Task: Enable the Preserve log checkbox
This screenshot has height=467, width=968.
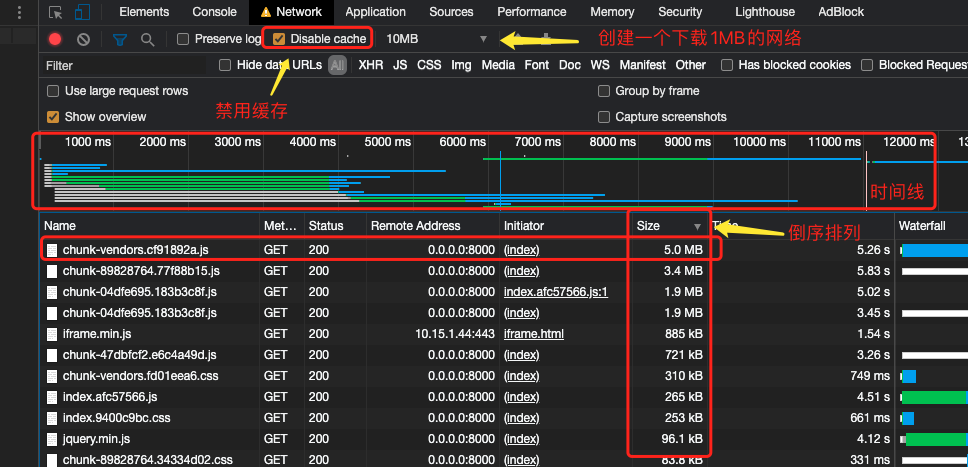Action: click(183, 39)
